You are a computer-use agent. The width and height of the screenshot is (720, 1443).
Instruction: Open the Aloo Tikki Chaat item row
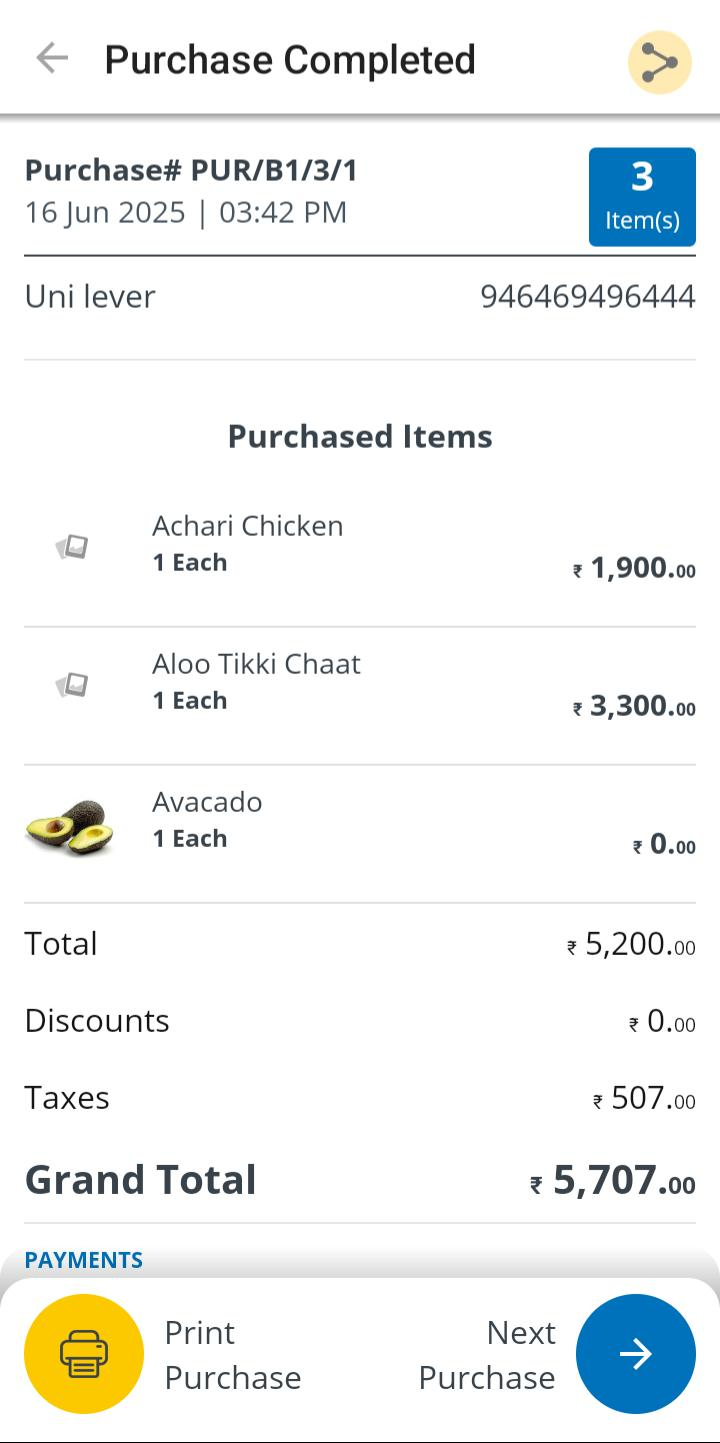point(360,685)
